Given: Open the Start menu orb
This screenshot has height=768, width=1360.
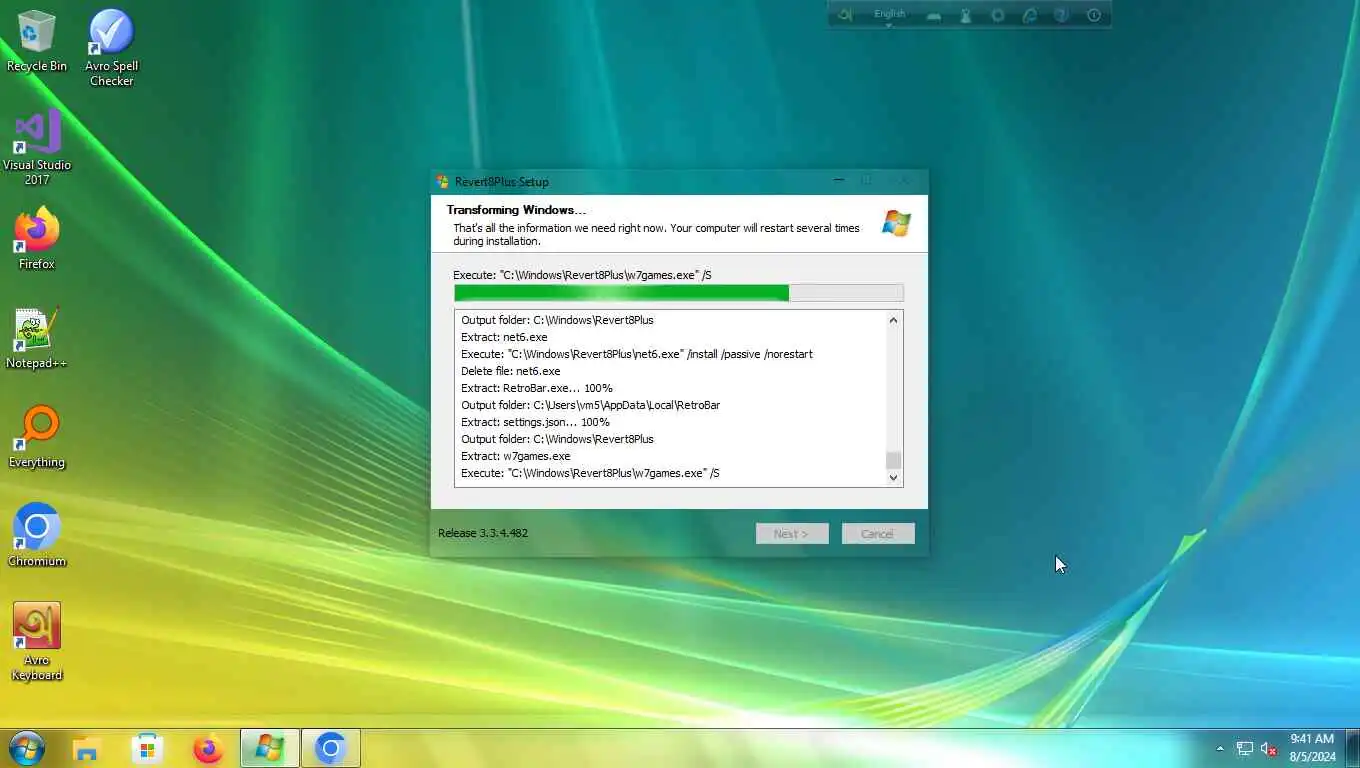Looking at the screenshot, I should 27,748.
